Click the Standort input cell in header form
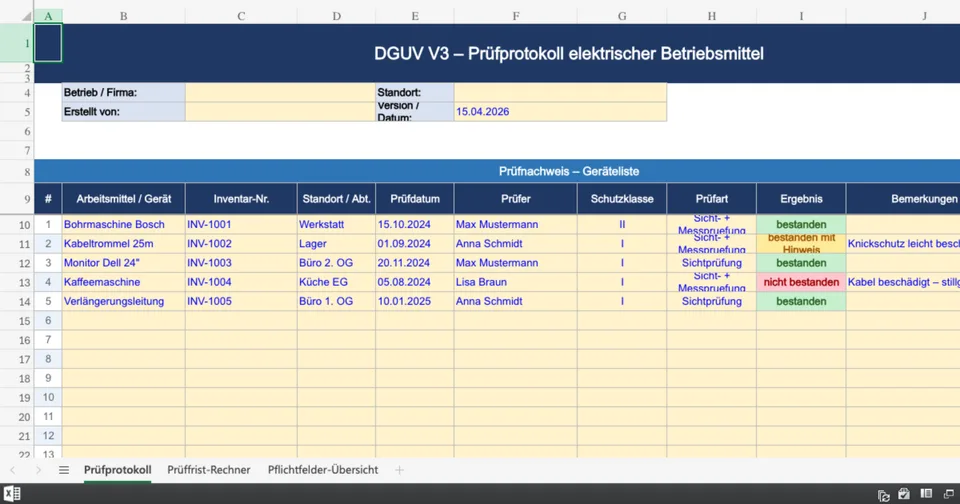Screen dimensions: 960x504 (560, 92)
